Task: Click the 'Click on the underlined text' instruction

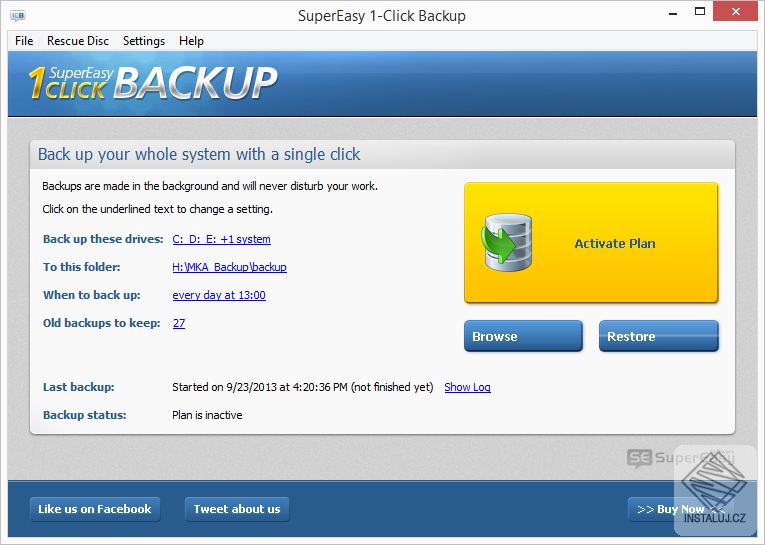Action: [158, 209]
